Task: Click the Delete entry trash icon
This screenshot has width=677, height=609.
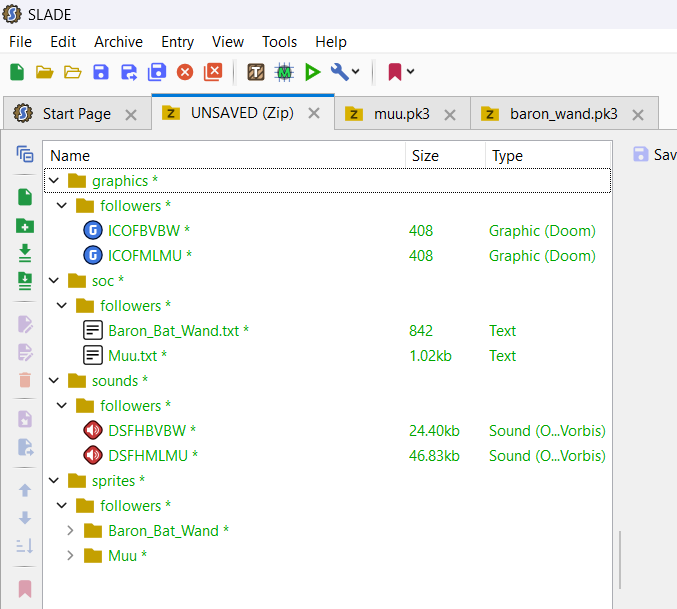Action: [25, 380]
